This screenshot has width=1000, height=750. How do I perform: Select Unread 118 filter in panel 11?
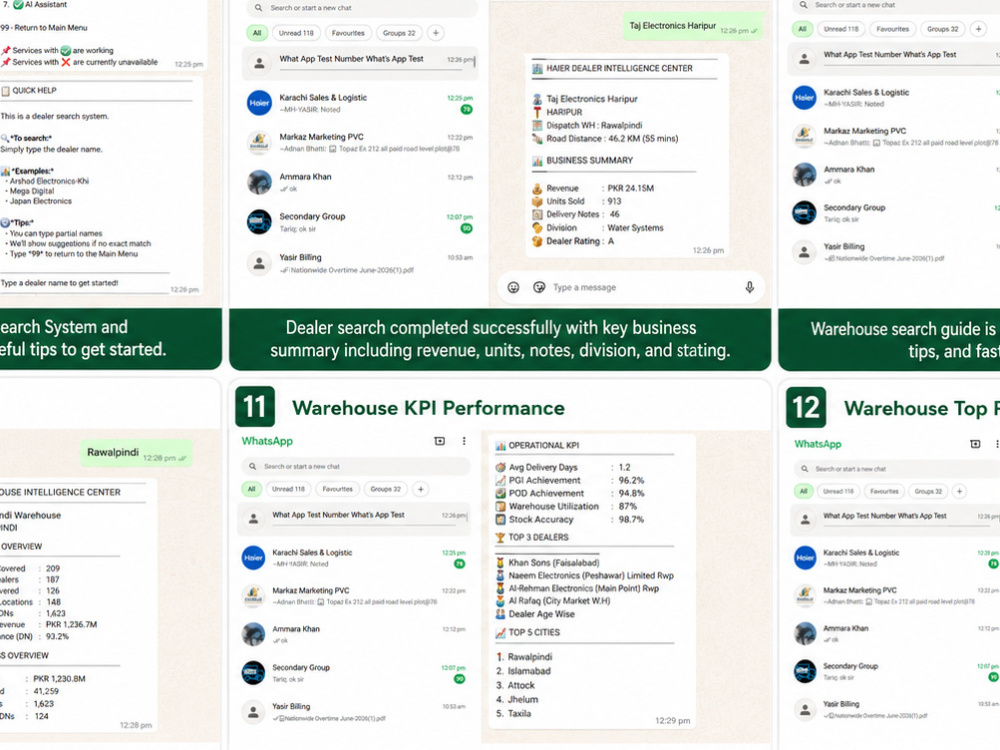[x=288, y=489]
